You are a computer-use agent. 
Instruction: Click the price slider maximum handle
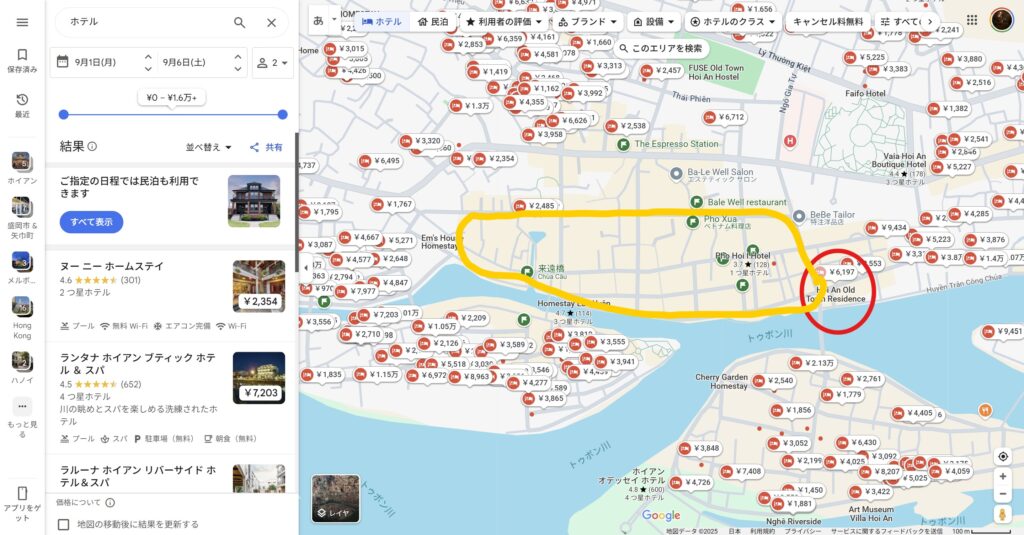pos(282,114)
